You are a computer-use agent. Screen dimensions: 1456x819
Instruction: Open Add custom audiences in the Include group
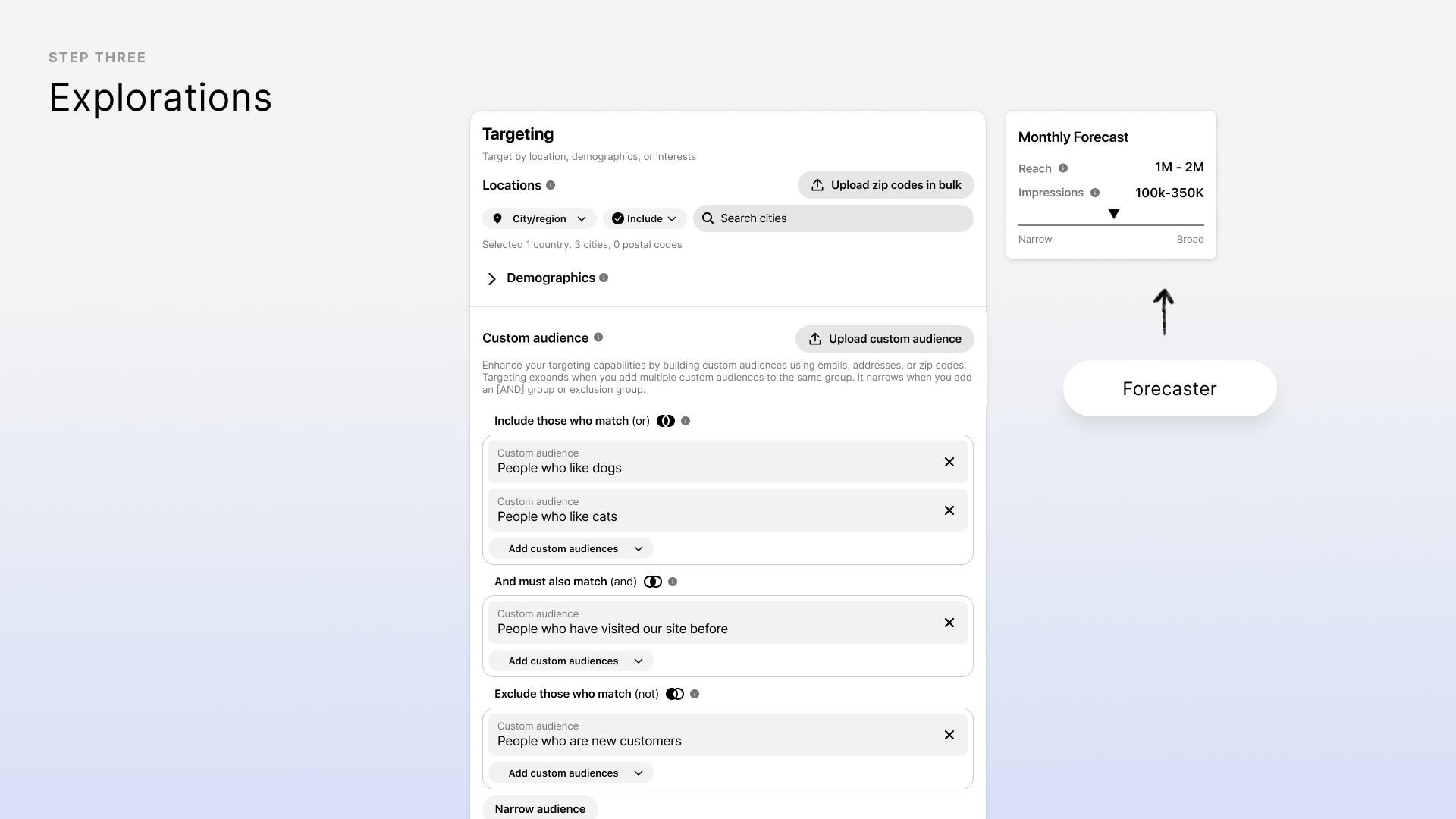(570, 548)
